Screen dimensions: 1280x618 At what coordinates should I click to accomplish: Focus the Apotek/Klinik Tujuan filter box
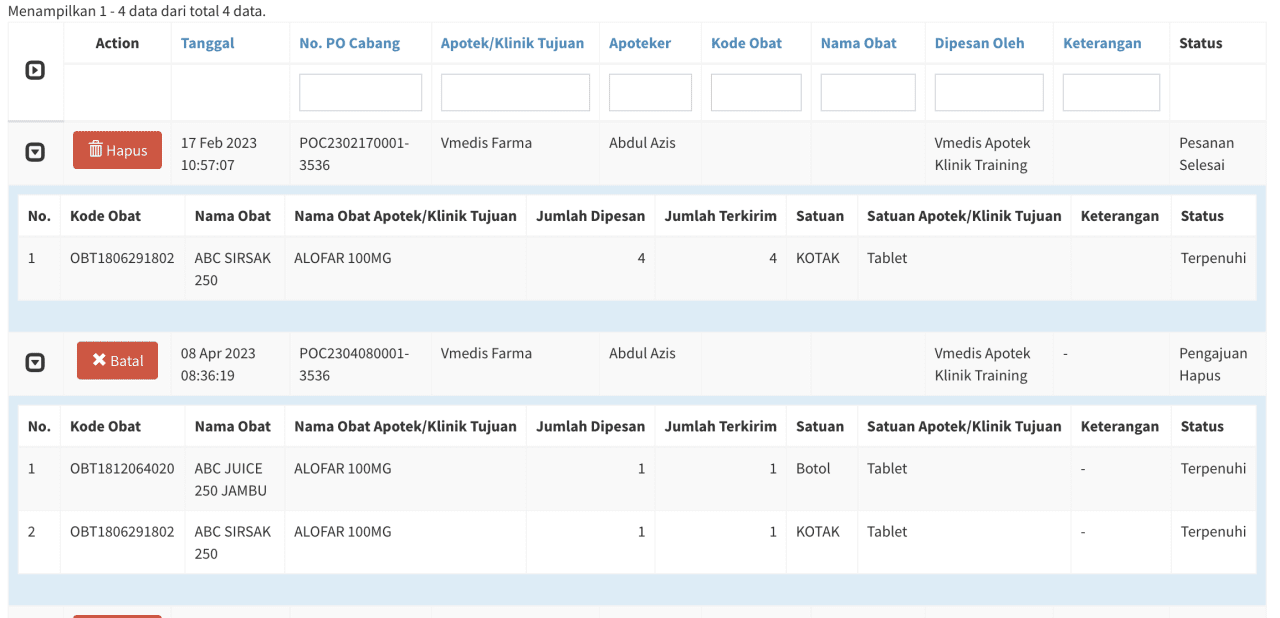pyautogui.click(x=515, y=93)
